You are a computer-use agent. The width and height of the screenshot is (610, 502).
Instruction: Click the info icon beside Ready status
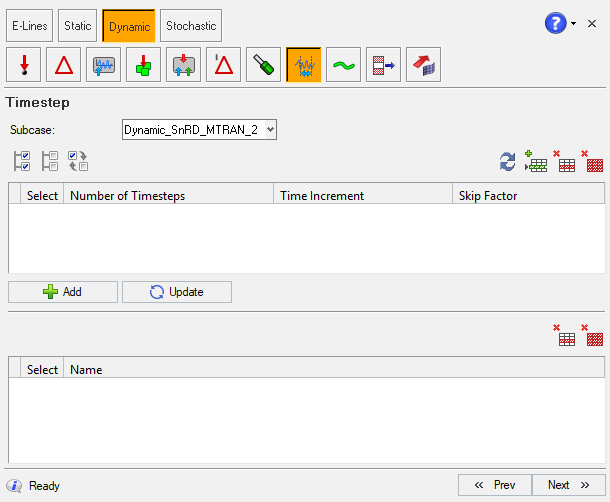click(14, 486)
